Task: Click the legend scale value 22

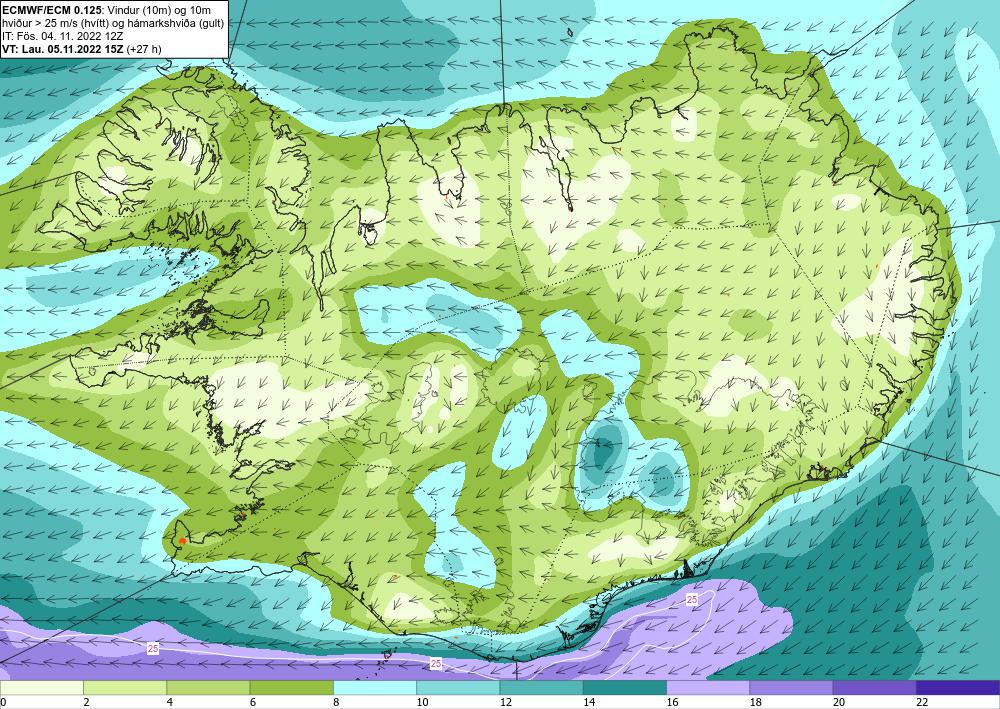Action: point(922,702)
